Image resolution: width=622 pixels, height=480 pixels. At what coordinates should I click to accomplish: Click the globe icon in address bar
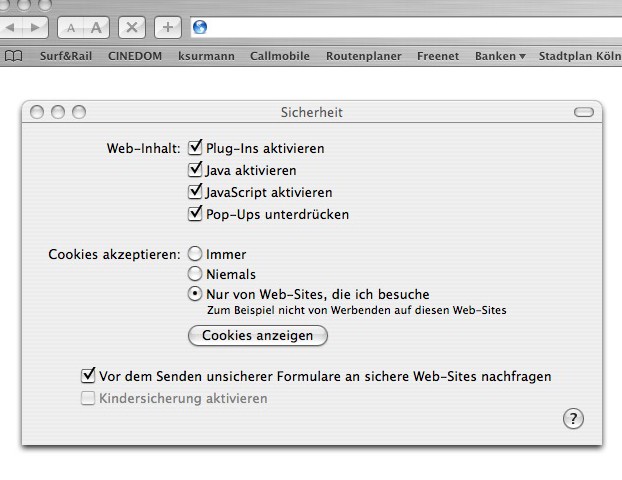200,27
